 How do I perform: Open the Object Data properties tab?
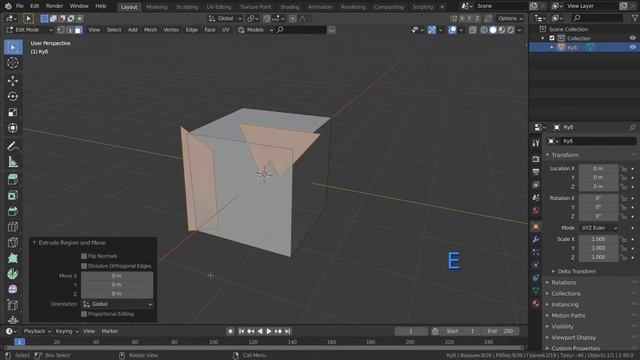(536, 291)
